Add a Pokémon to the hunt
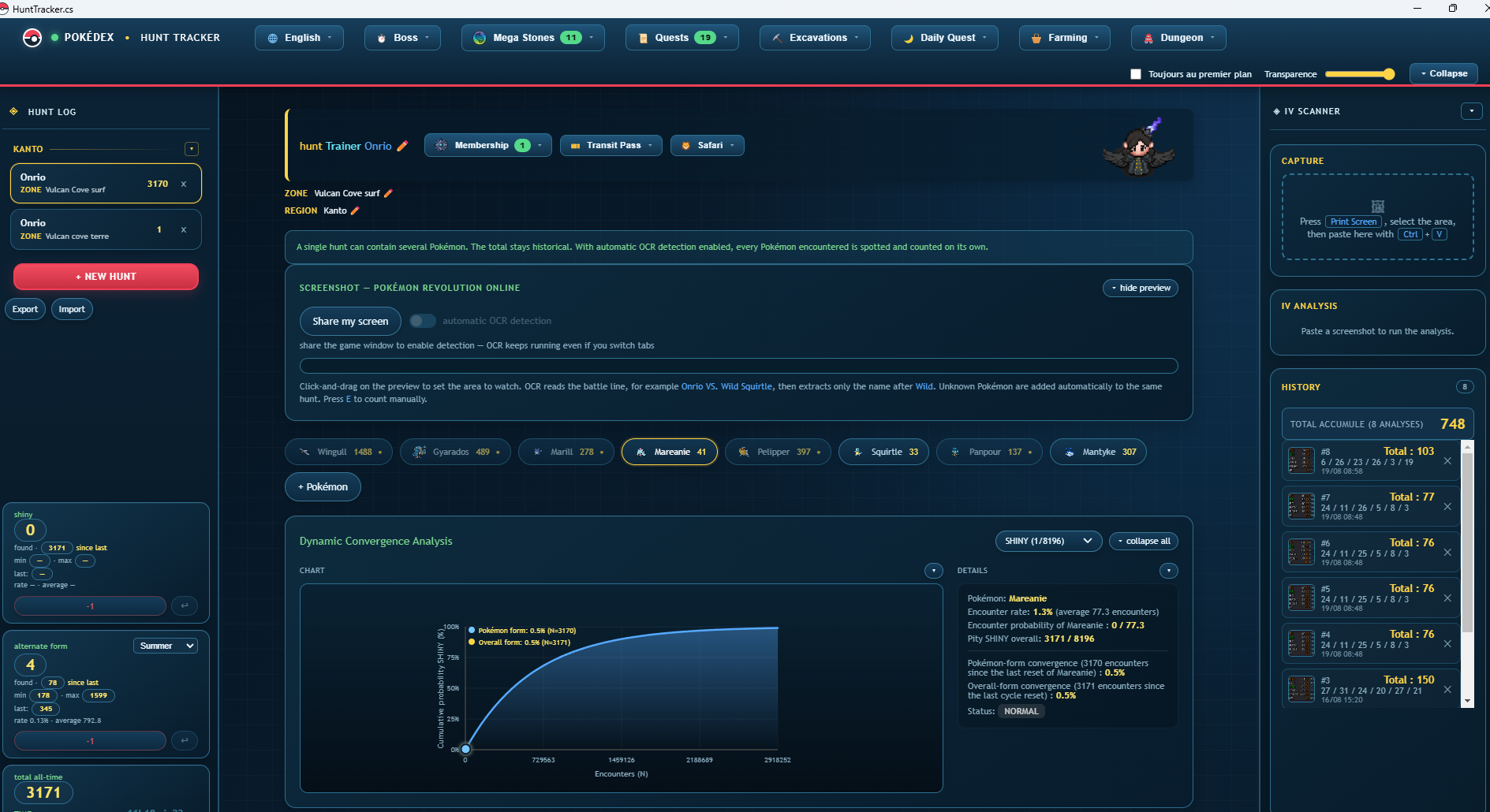Screen dimensions: 1490x812 323,487
